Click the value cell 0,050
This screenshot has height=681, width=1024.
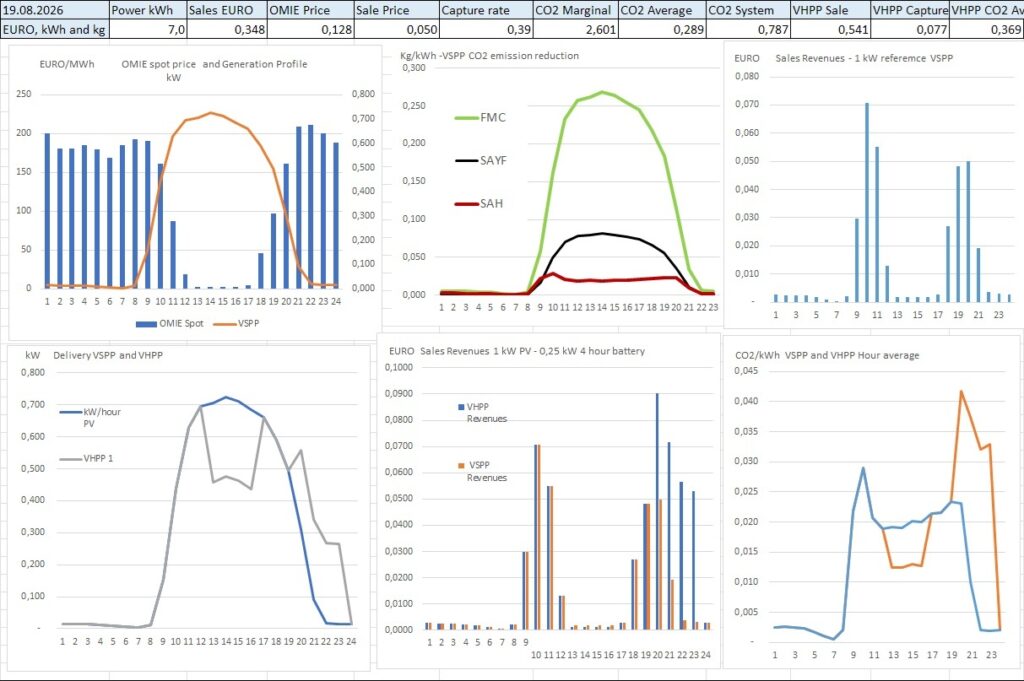click(397, 29)
